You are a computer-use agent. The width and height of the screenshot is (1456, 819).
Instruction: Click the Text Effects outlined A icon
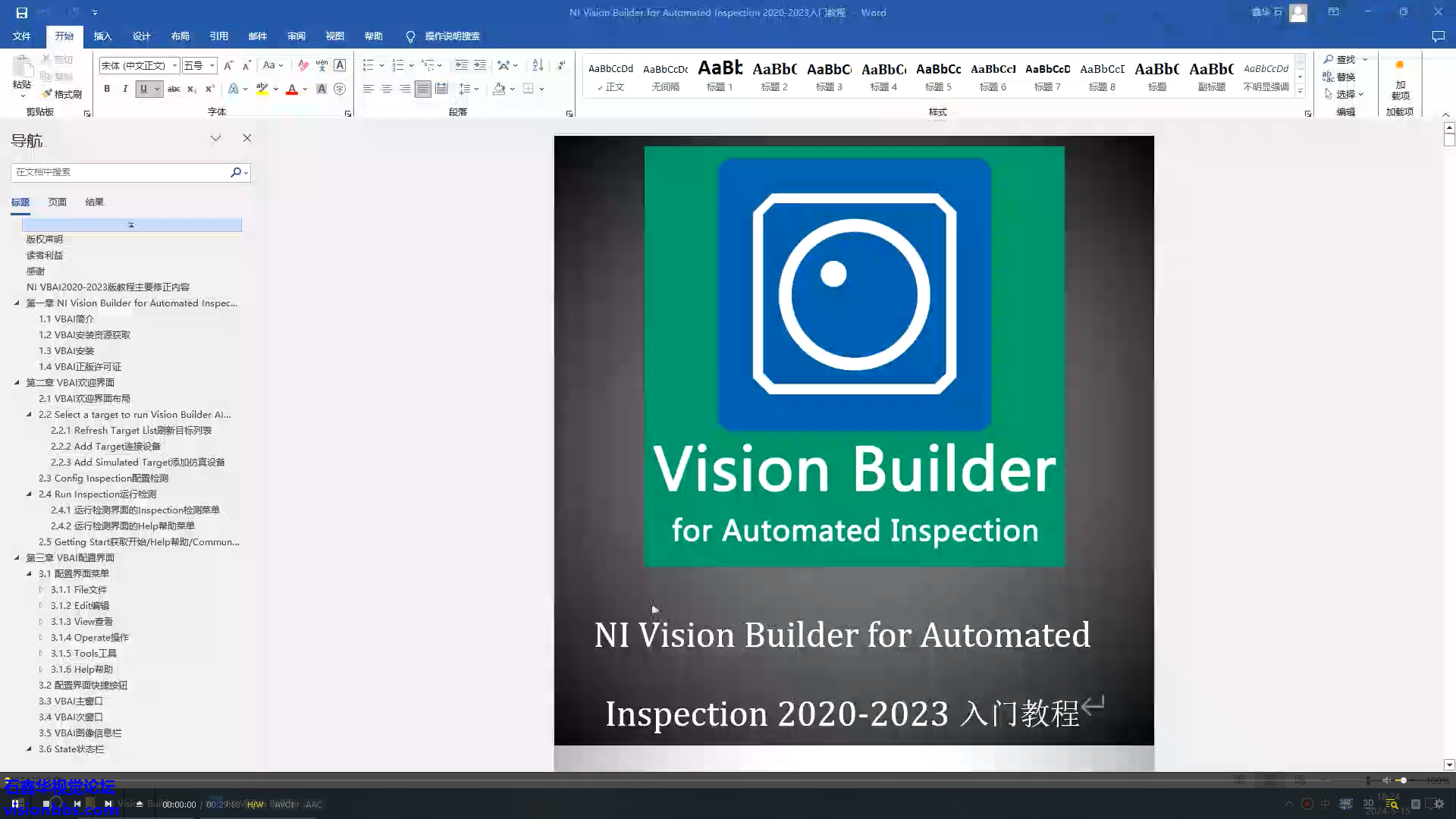[x=234, y=89]
